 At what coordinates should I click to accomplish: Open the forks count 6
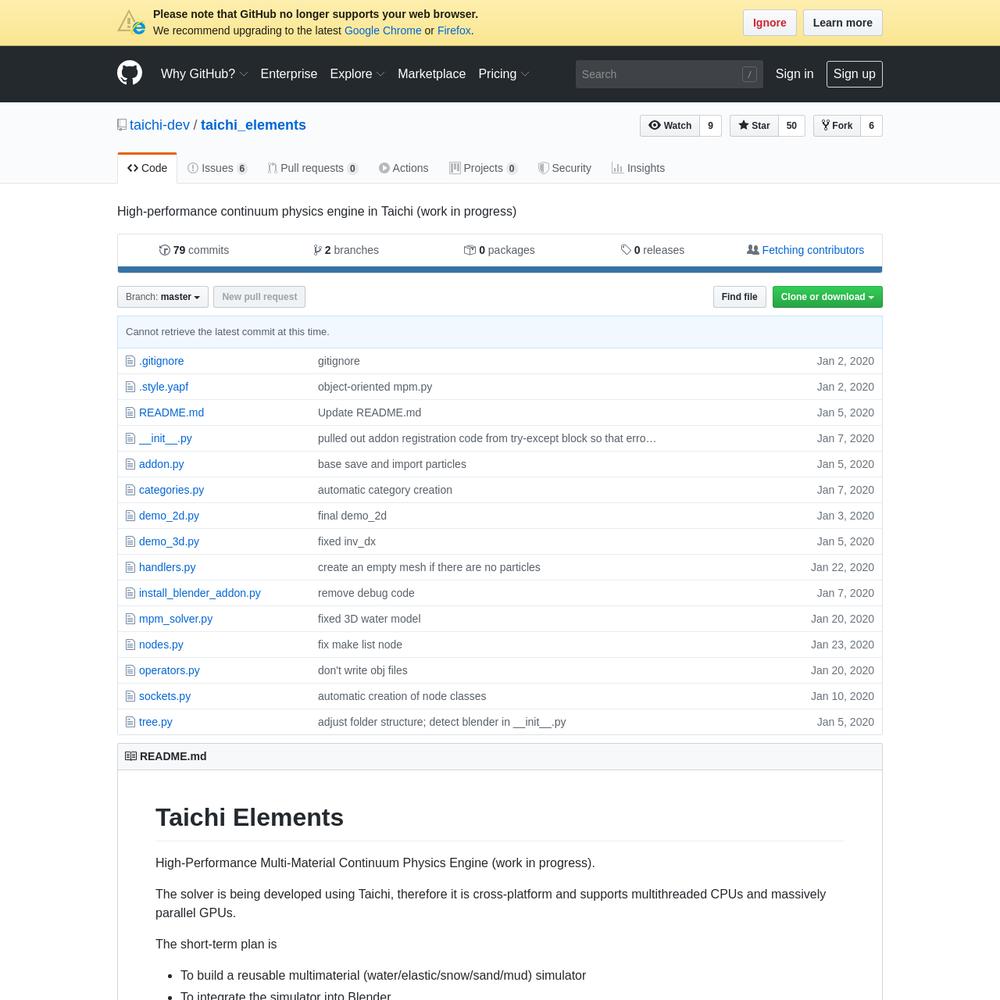point(871,126)
